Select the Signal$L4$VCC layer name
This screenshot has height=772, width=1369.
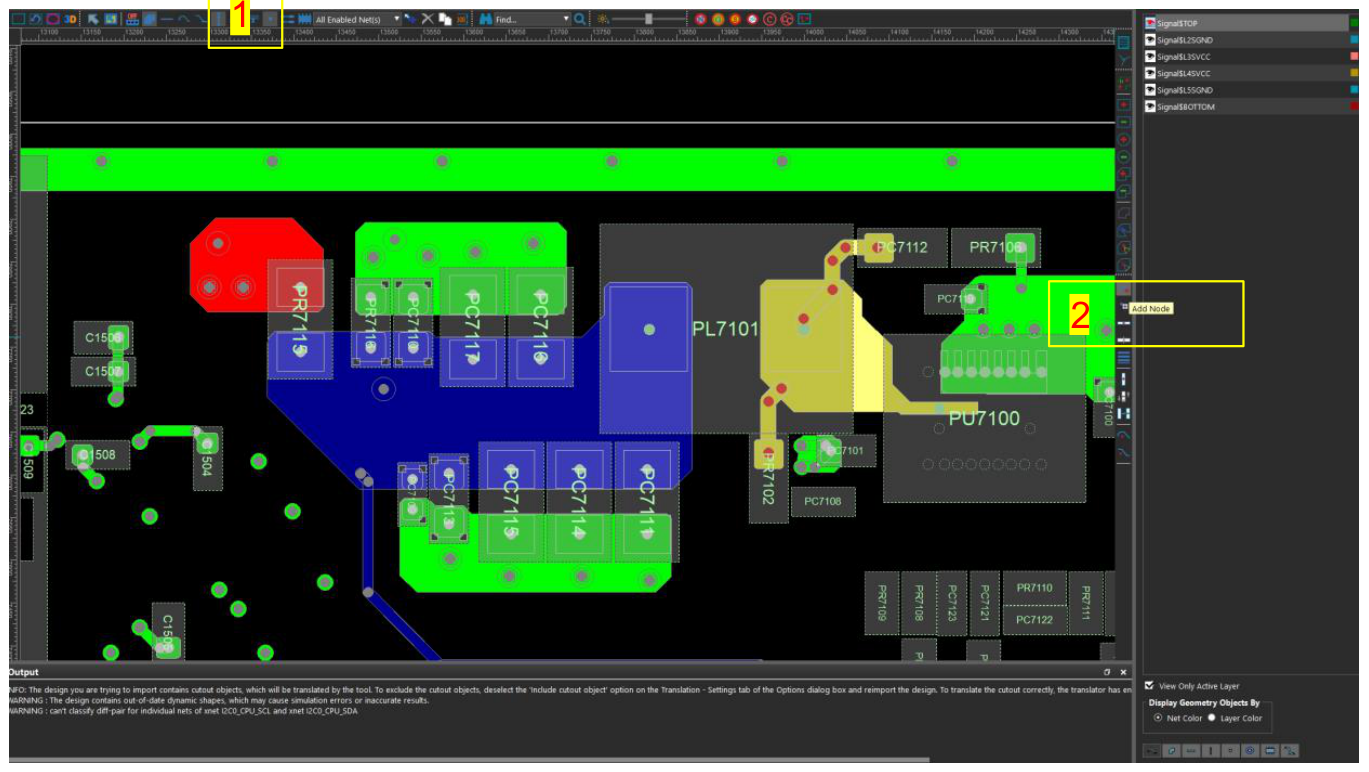1184,74
